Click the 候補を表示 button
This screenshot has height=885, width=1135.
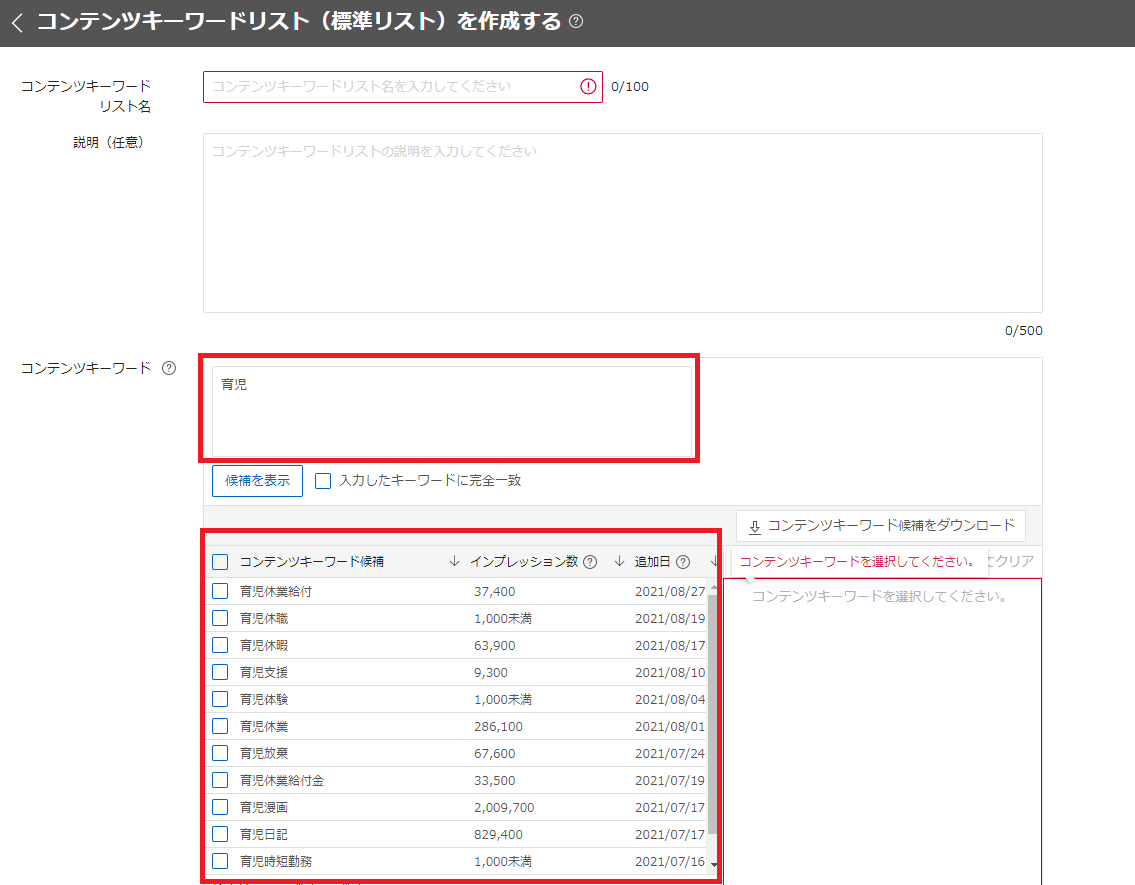(x=257, y=481)
